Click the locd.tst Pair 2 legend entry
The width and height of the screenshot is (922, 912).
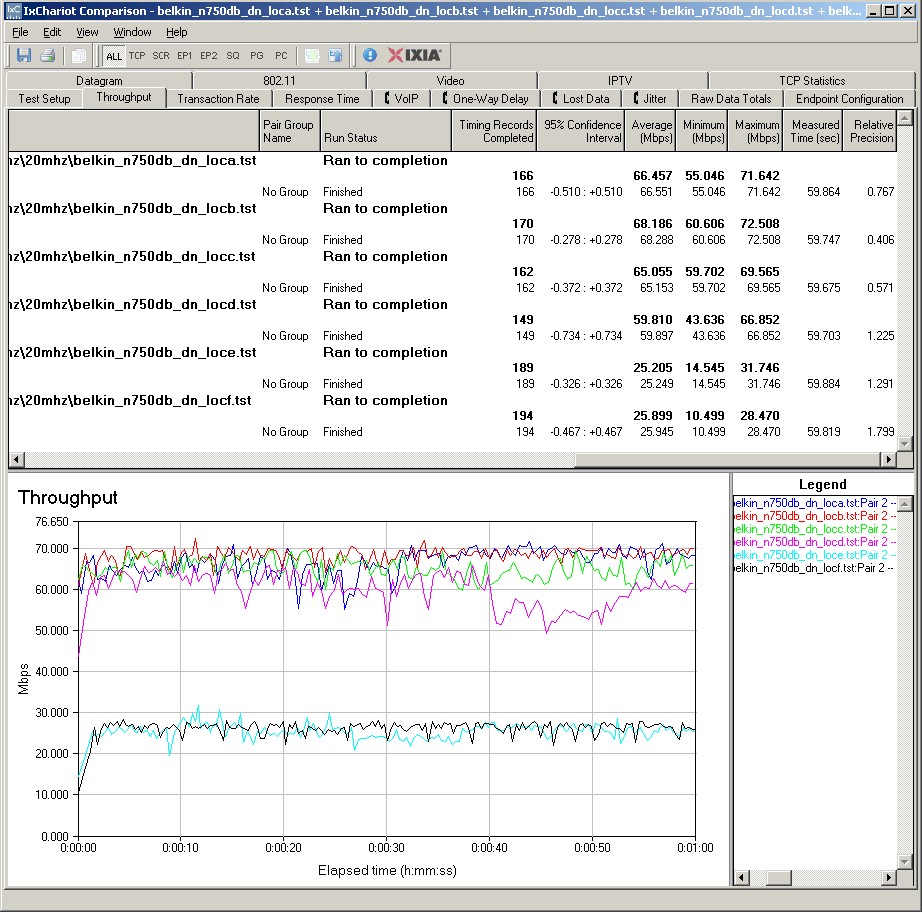tap(815, 542)
